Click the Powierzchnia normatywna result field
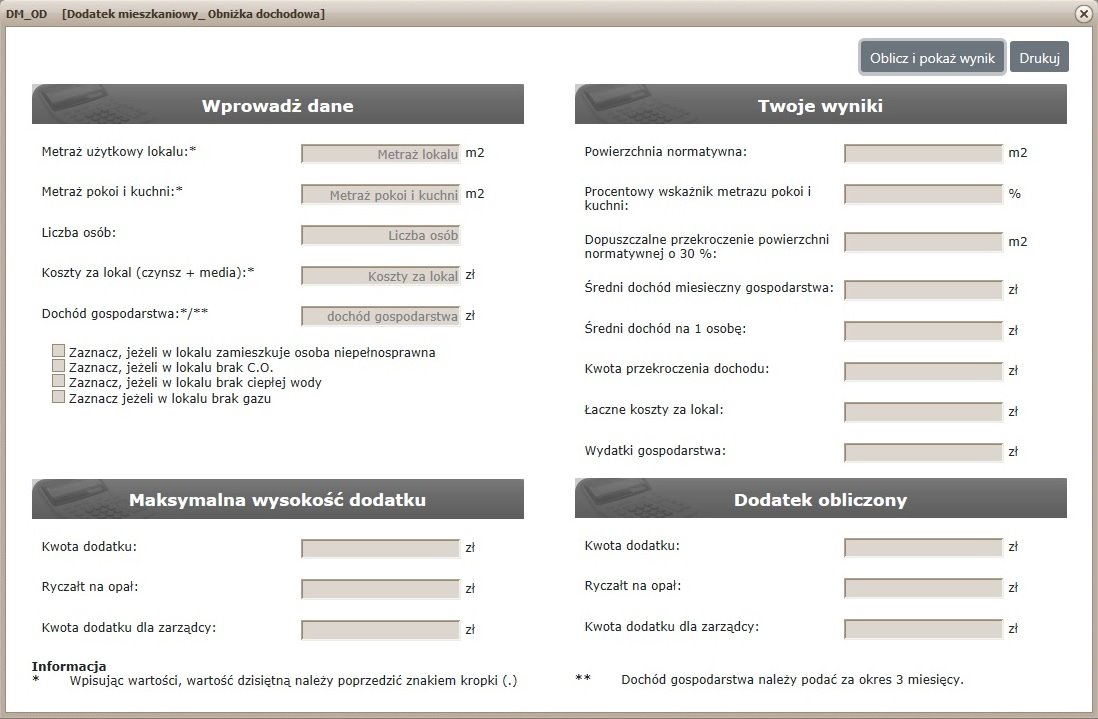The height and width of the screenshot is (719, 1098). pyautogui.click(x=923, y=153)
